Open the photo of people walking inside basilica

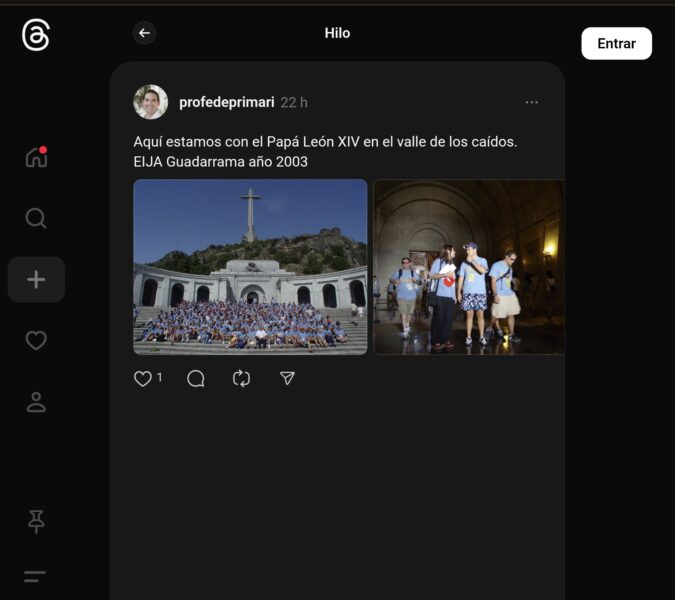(x=469, y=267)
